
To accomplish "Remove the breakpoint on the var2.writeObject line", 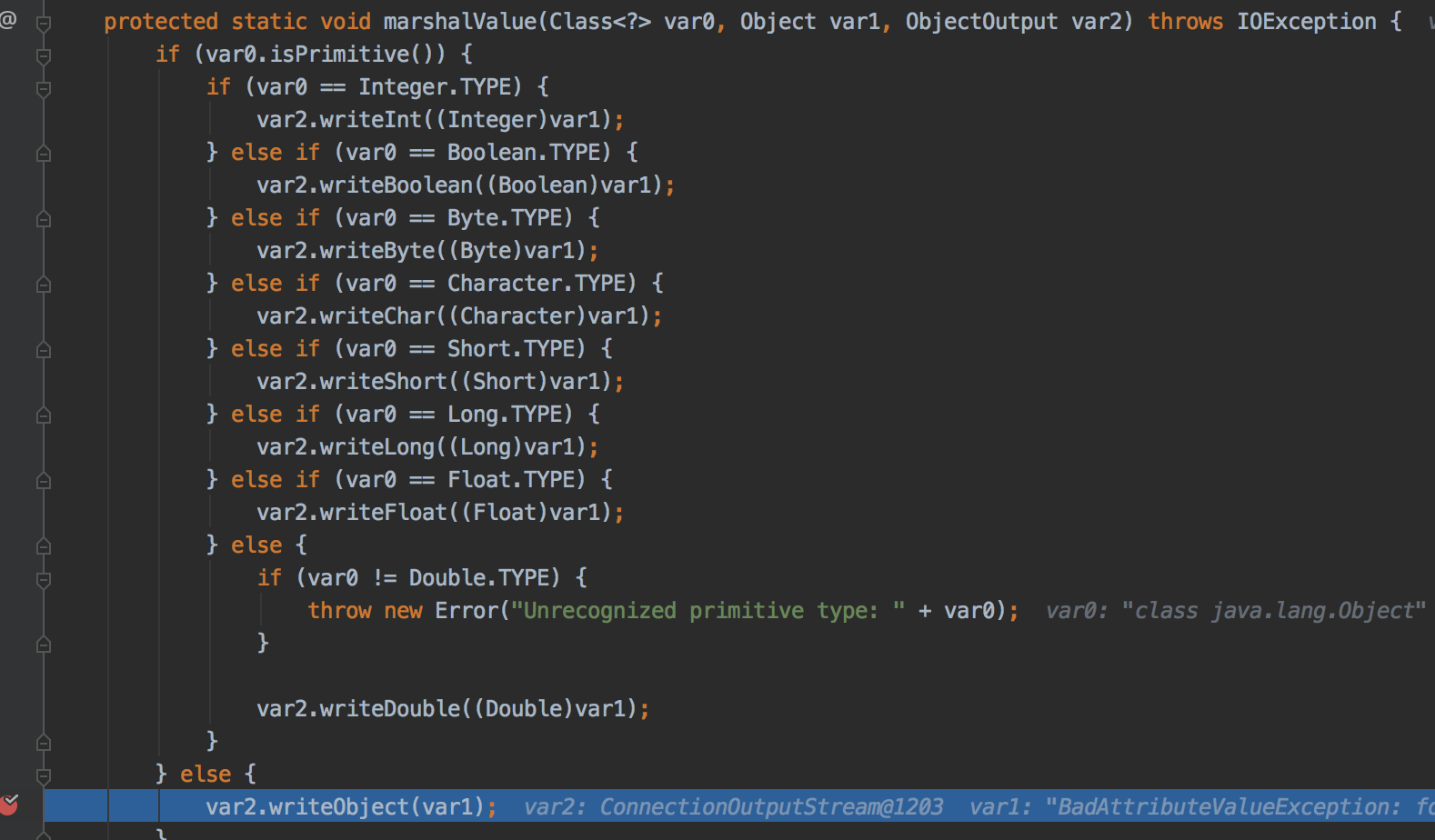I will tap(9, 805).
